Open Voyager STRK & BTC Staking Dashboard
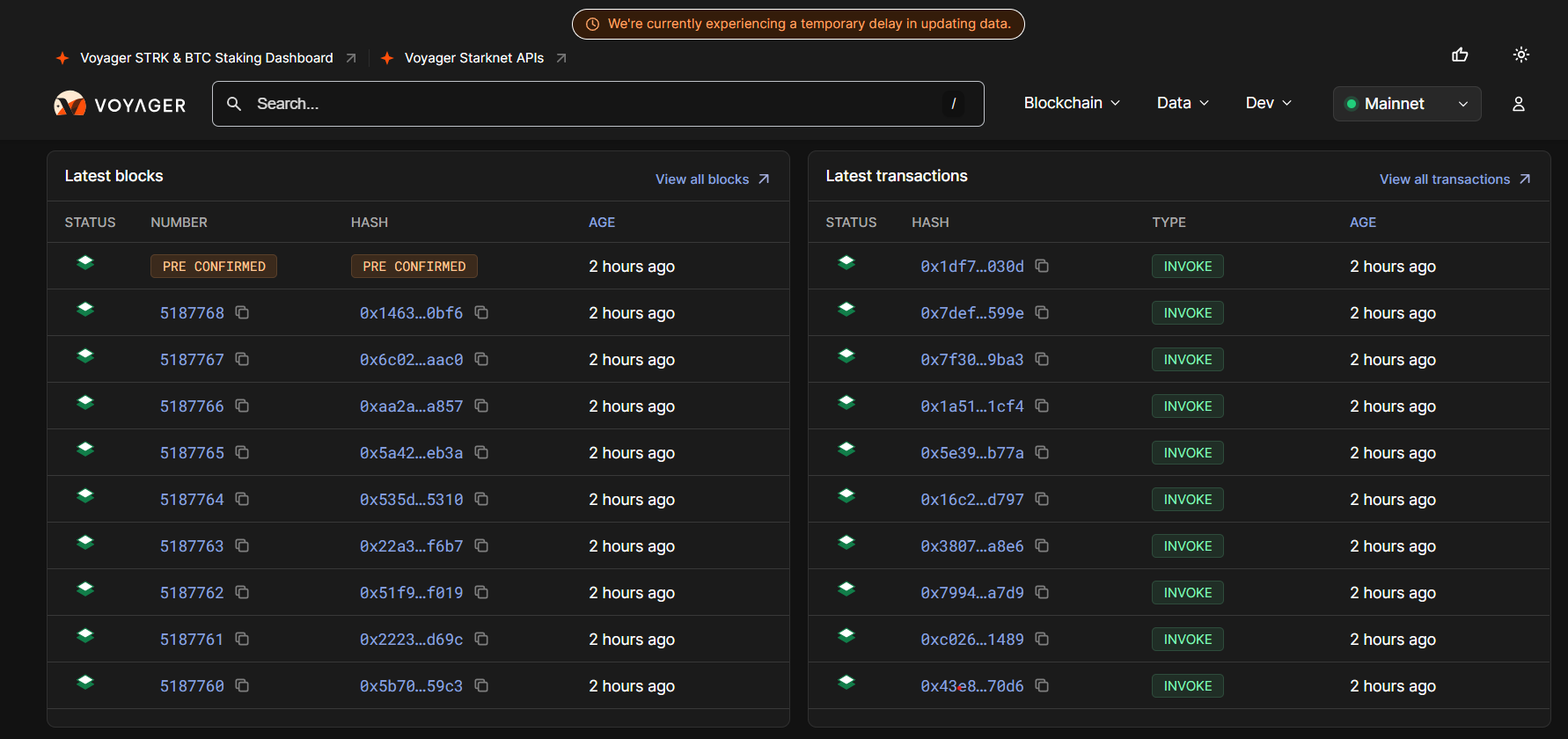1568x739 pixels. [207, 58]
